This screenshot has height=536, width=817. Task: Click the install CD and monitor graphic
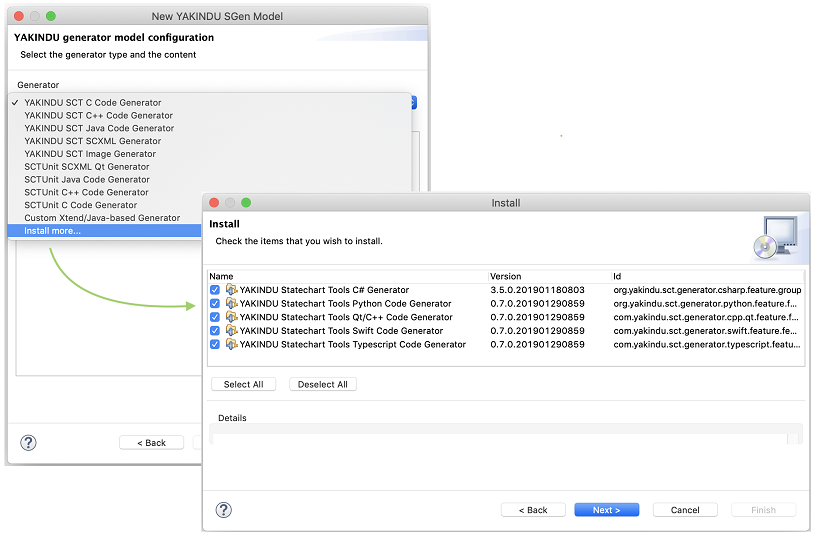(776, 238)
